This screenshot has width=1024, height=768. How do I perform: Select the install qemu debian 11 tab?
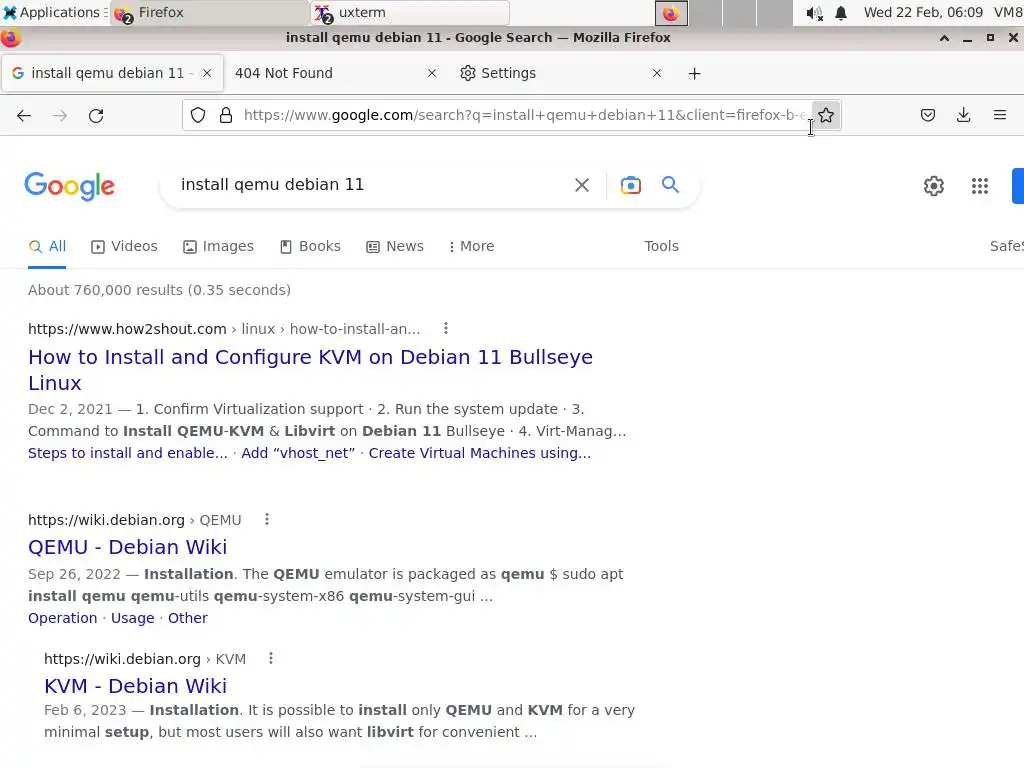coord(112,73)
